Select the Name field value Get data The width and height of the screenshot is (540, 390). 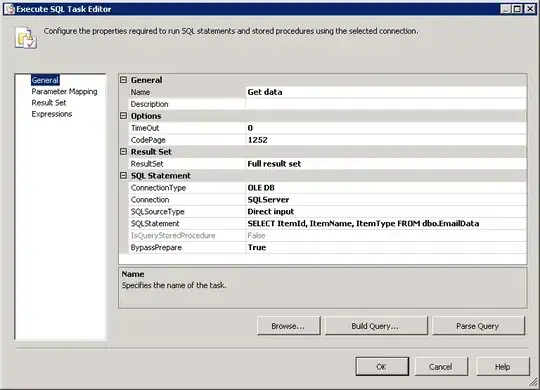click(386, 92)
